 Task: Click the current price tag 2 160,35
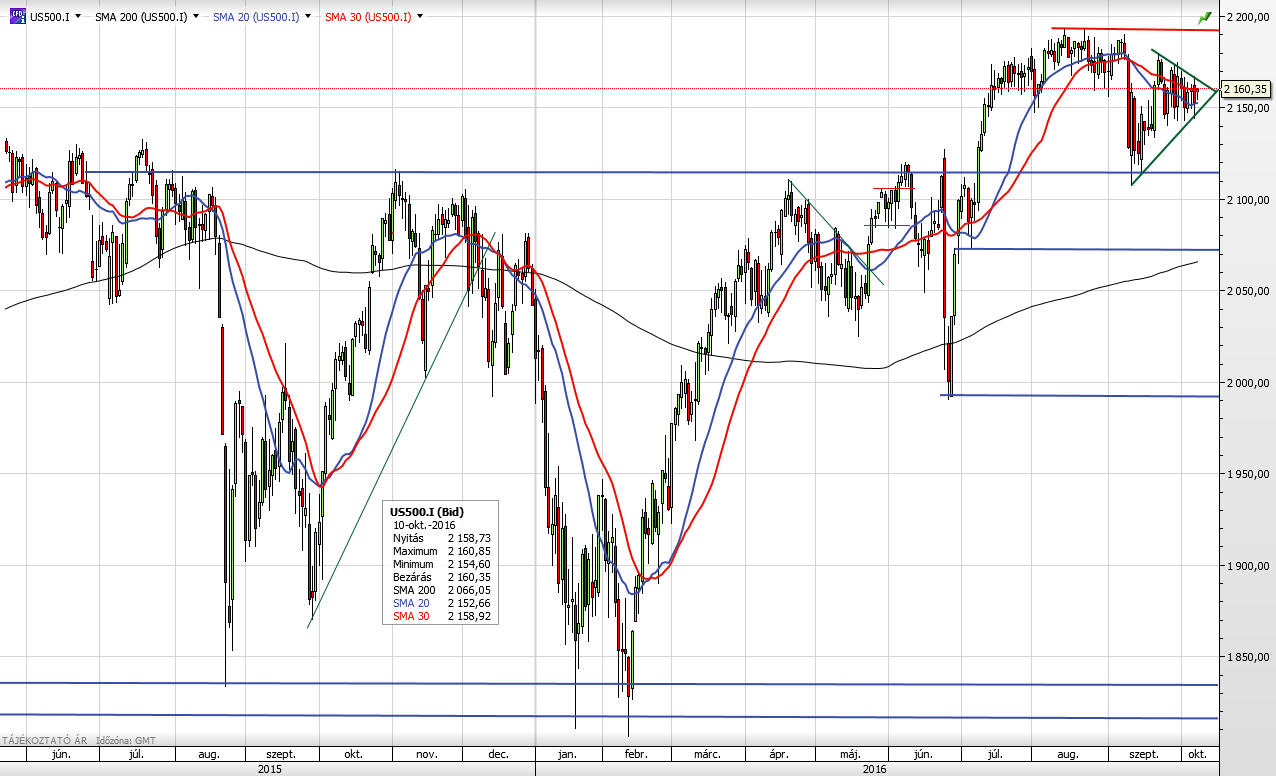(1247, 89)
